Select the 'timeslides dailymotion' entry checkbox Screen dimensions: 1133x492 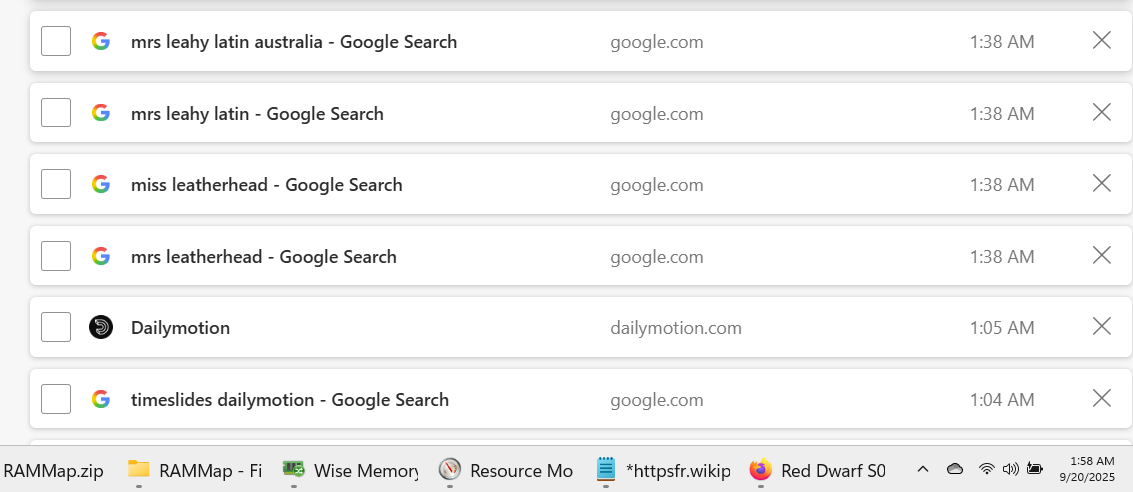(x=56, y=399)
